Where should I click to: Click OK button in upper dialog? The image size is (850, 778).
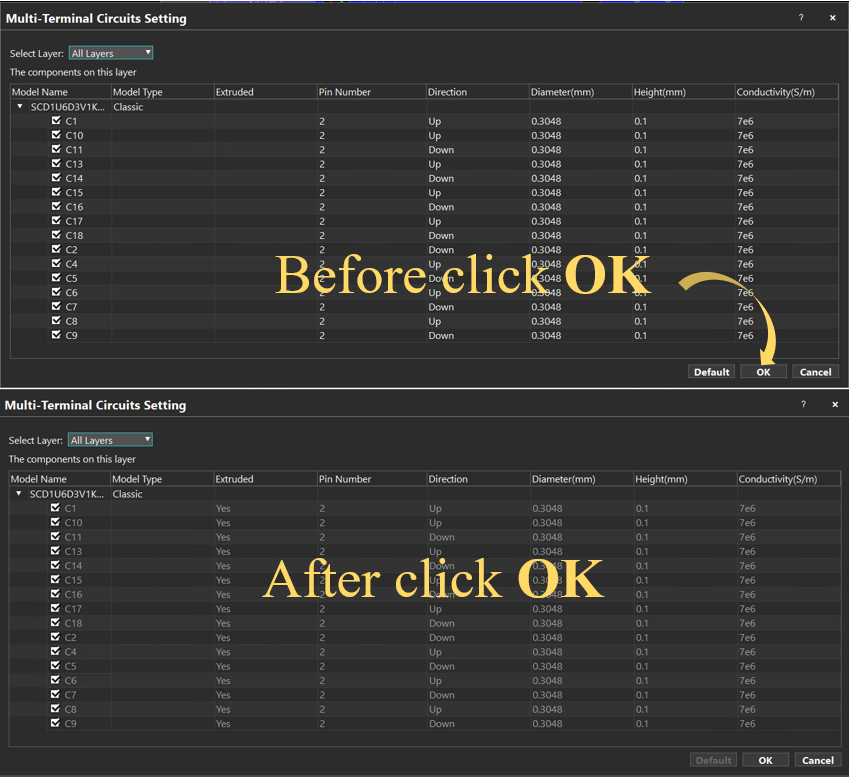tap(763, 372)
